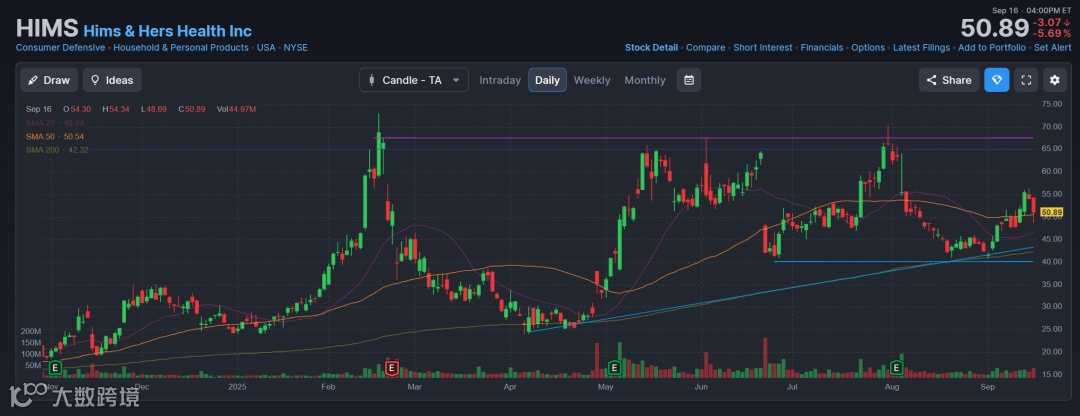Click the SMA 20 indicator label
The image size is (1080, 416).
[x=54, y=123]
